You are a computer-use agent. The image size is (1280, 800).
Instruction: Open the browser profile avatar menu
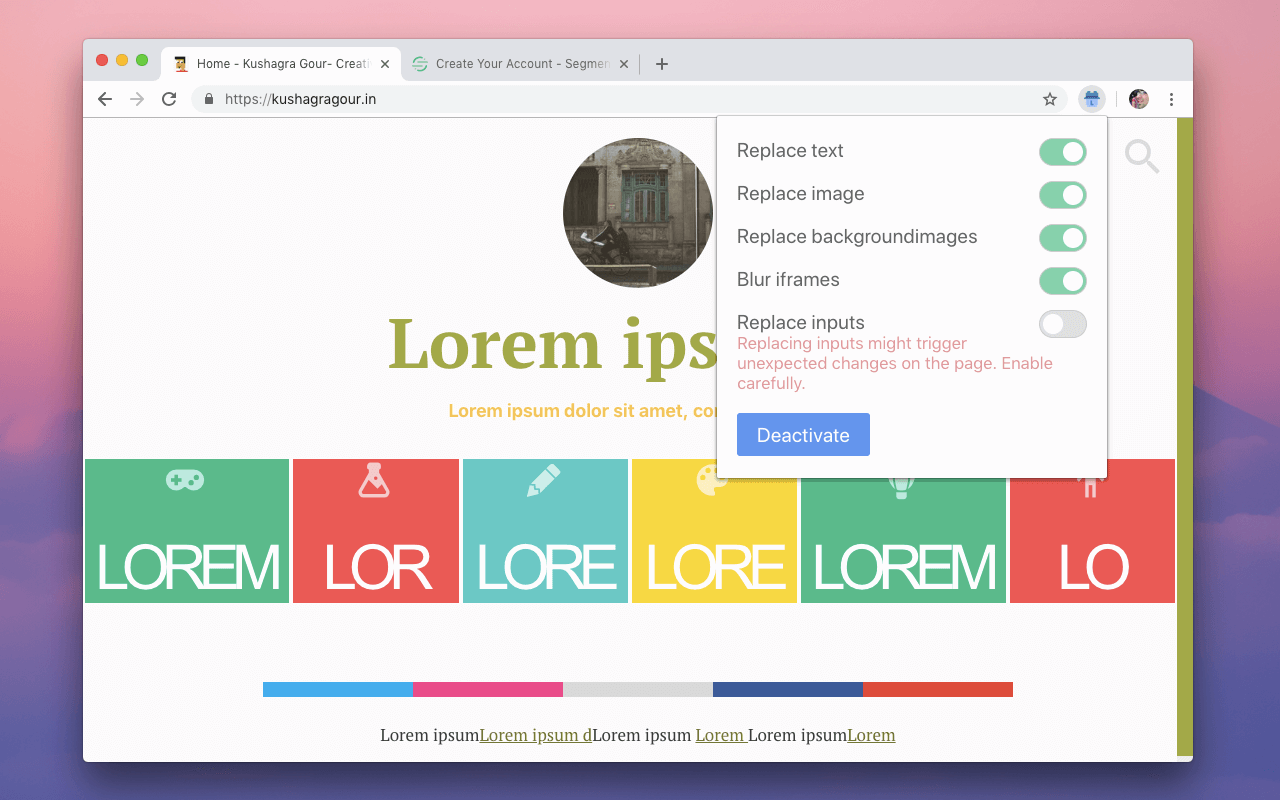point(1138,99)
